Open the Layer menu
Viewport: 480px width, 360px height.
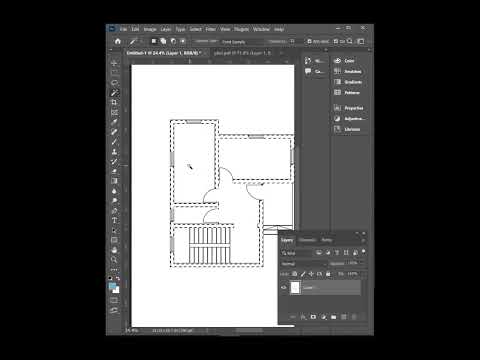click(166, 29)
